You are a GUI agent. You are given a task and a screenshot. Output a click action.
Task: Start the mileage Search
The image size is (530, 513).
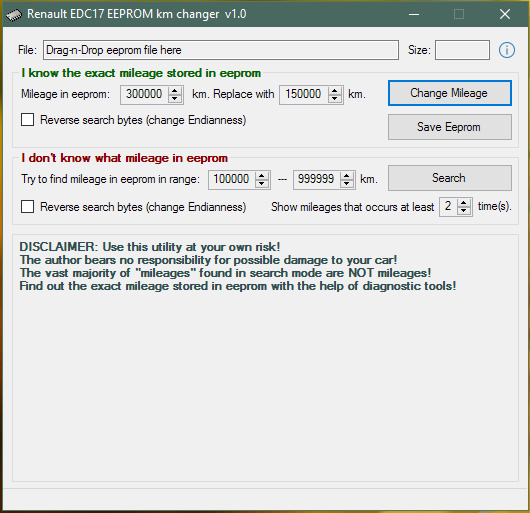tap(450, 178)
